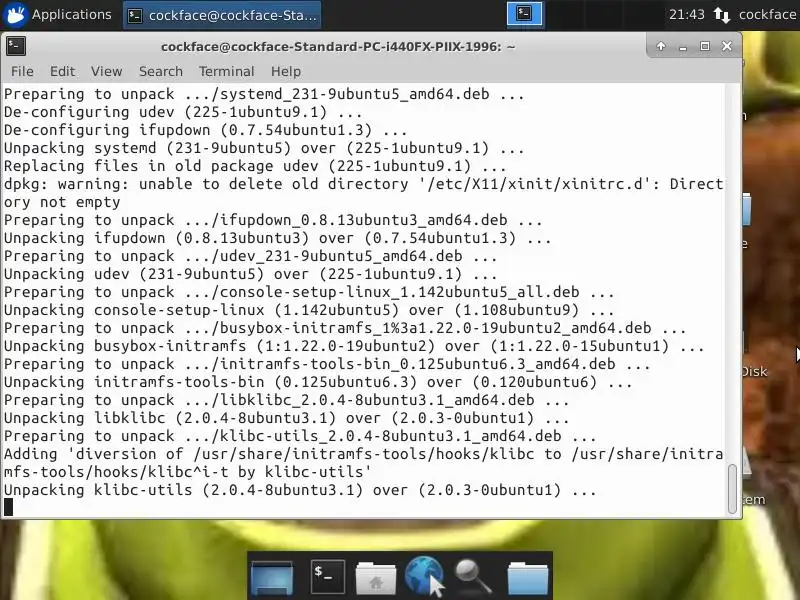Click the clock showing 21:43
Screen dimensions: 800x600
click(686, 14)
